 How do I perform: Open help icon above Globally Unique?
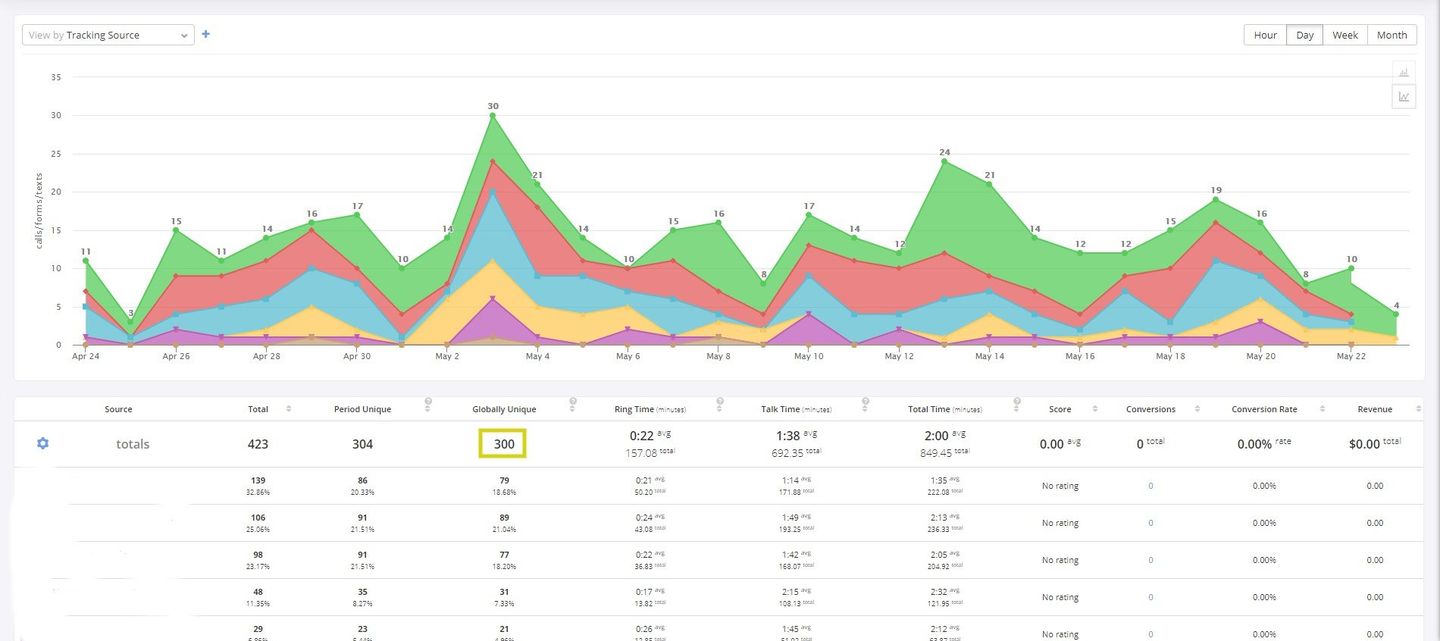[x=573, y=402]
